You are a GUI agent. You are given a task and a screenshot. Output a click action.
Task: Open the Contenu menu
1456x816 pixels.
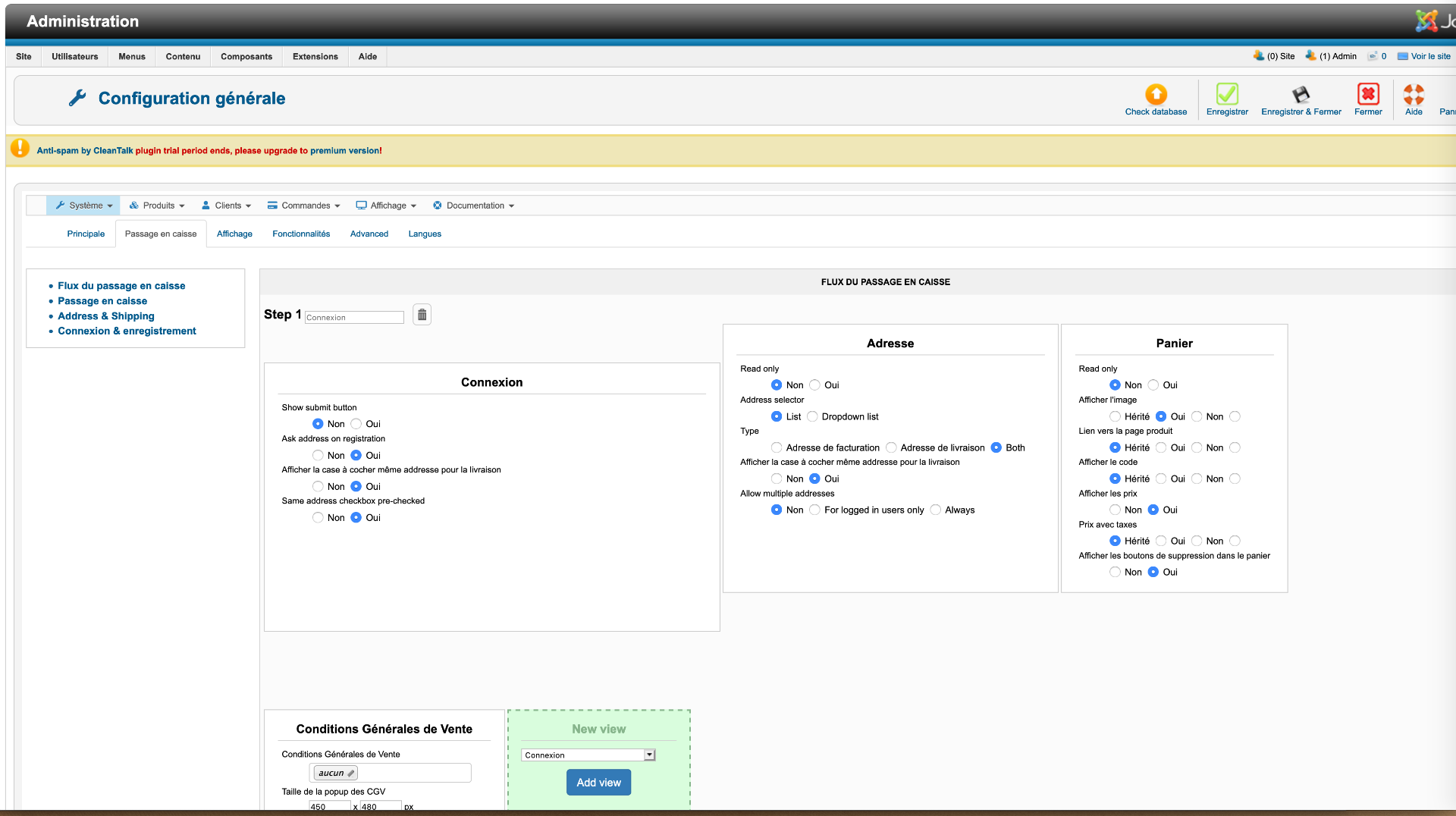(184, 56)
